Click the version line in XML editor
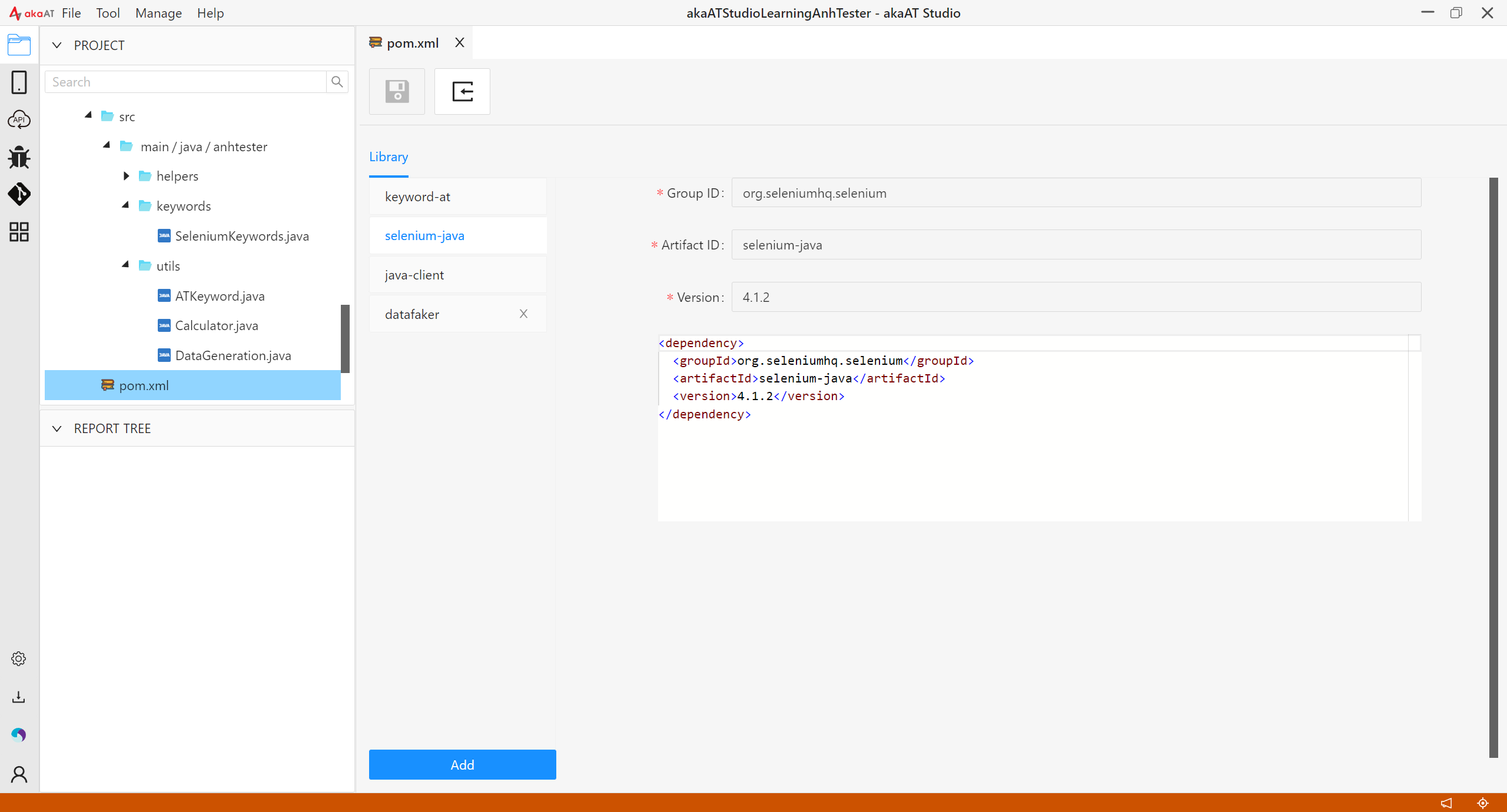The image size is (1507, 812). (759, 396)
